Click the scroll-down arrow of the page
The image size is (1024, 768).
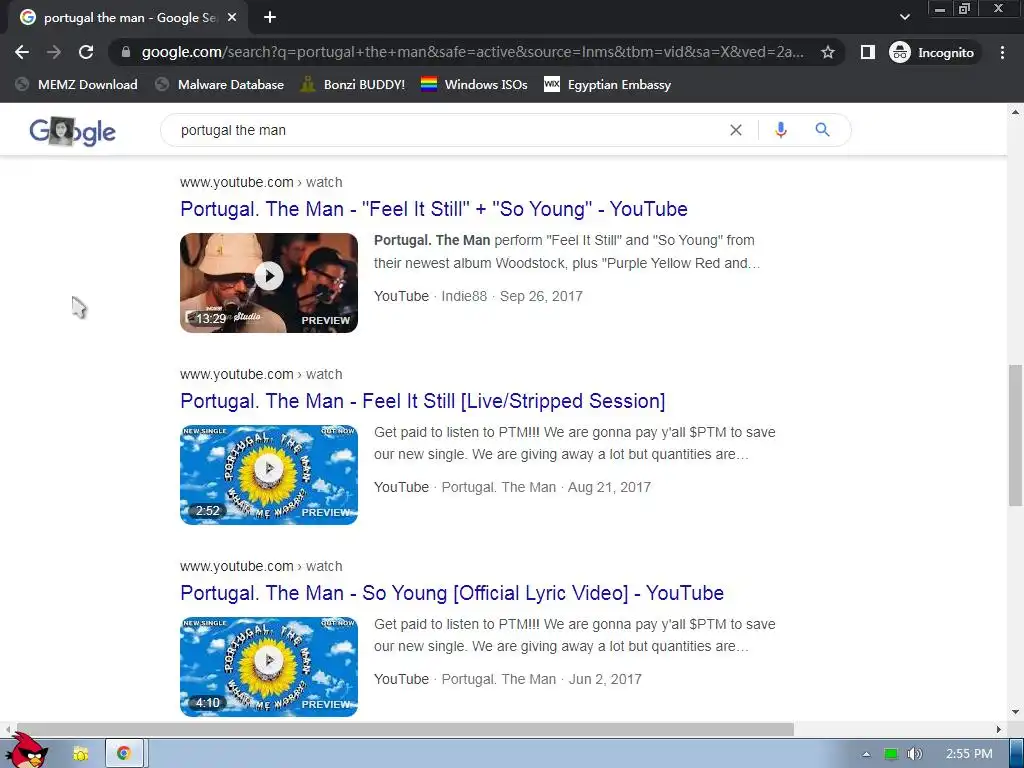(x=1016, y=712)
